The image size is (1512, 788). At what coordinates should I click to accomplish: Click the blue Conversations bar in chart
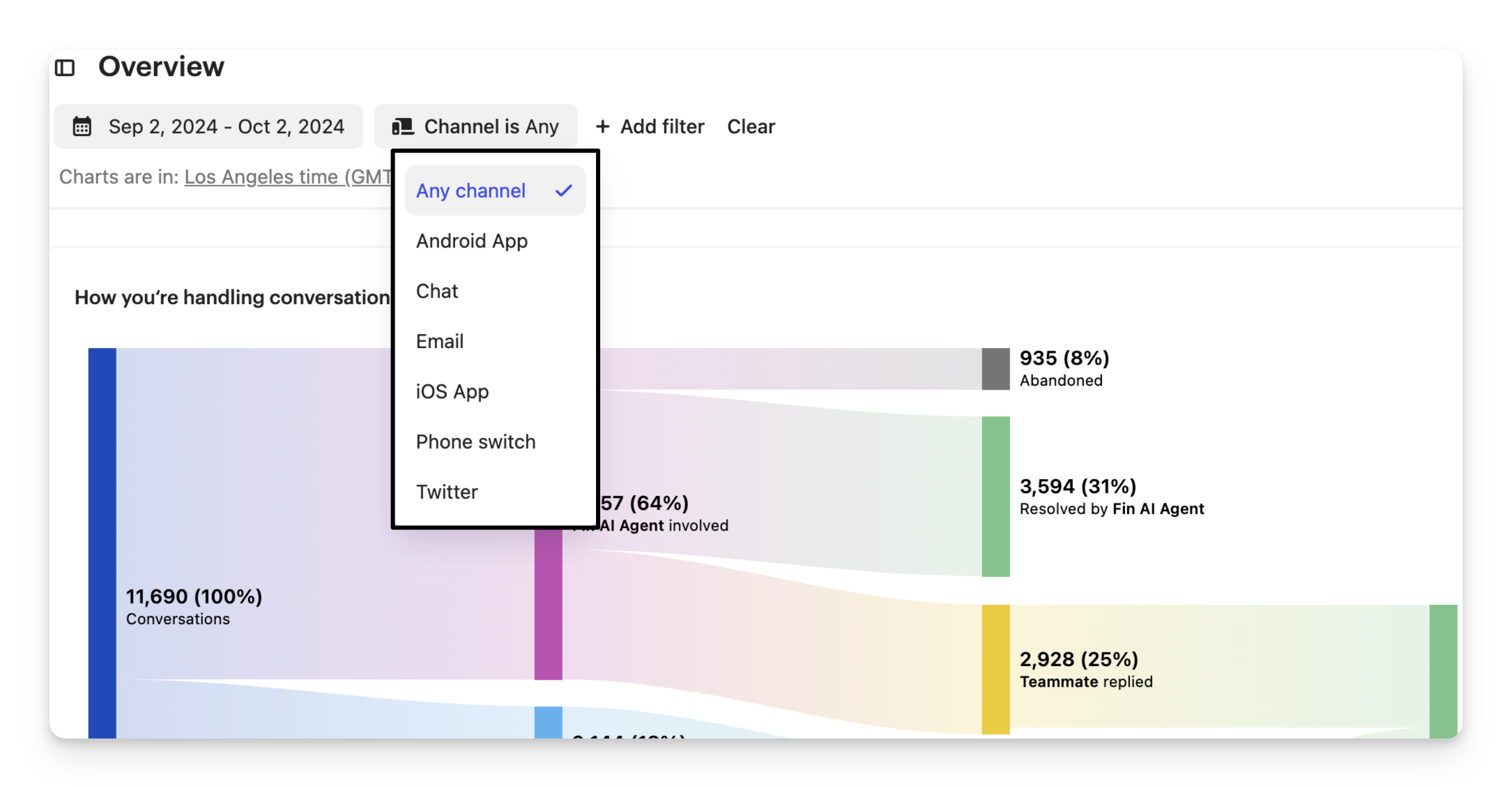click(x=102, y=543)
